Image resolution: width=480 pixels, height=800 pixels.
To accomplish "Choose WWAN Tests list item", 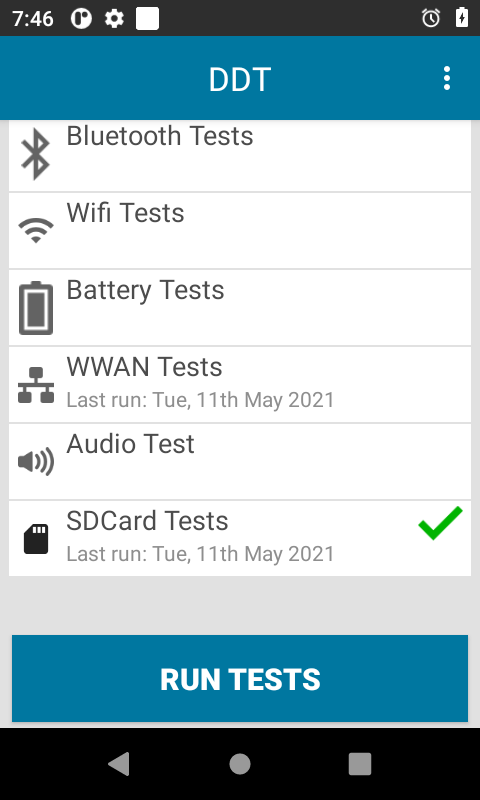I will click(x=240, y=385).
